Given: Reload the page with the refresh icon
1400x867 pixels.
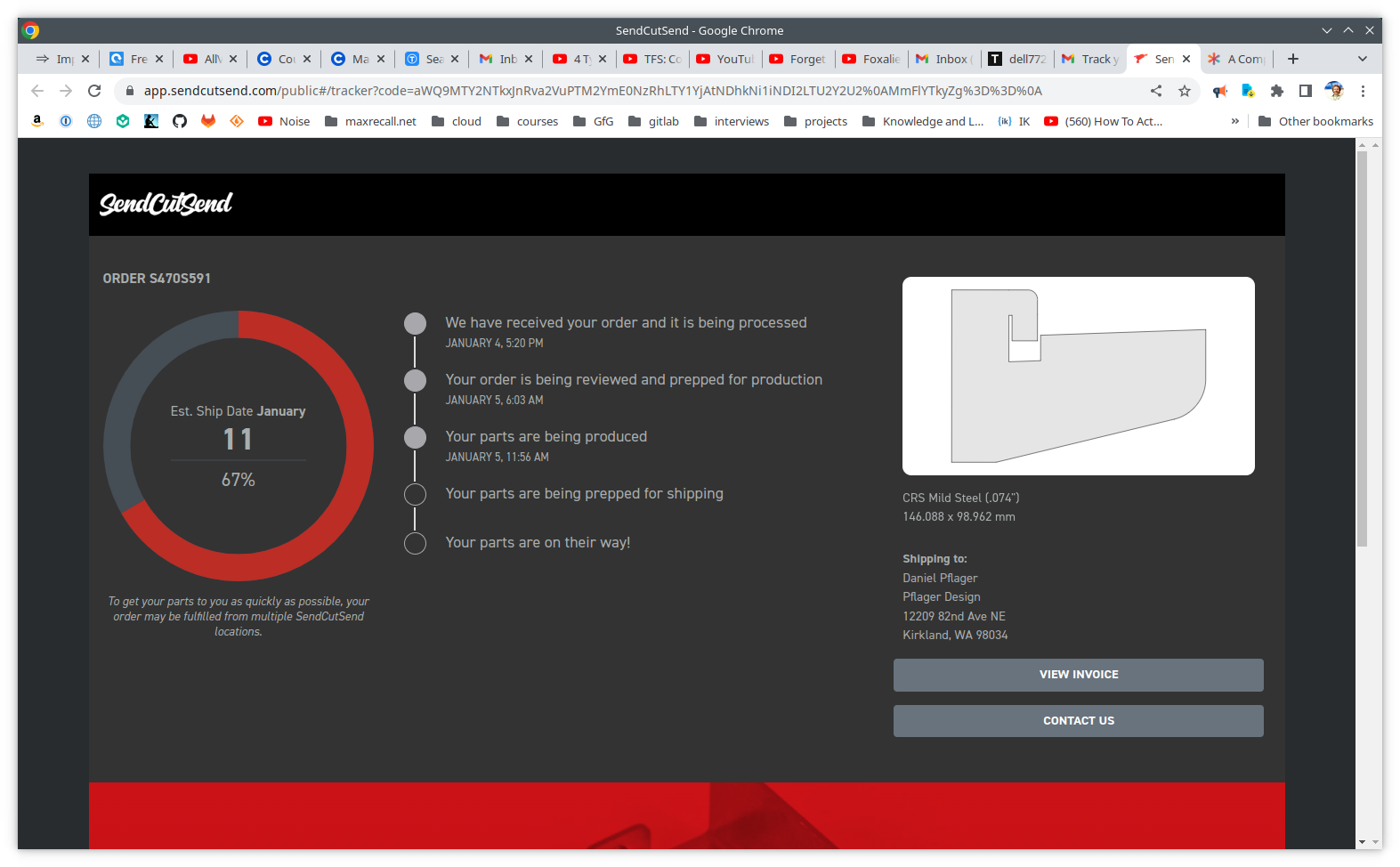Looking at the screenshot, I should coord(94,91).
